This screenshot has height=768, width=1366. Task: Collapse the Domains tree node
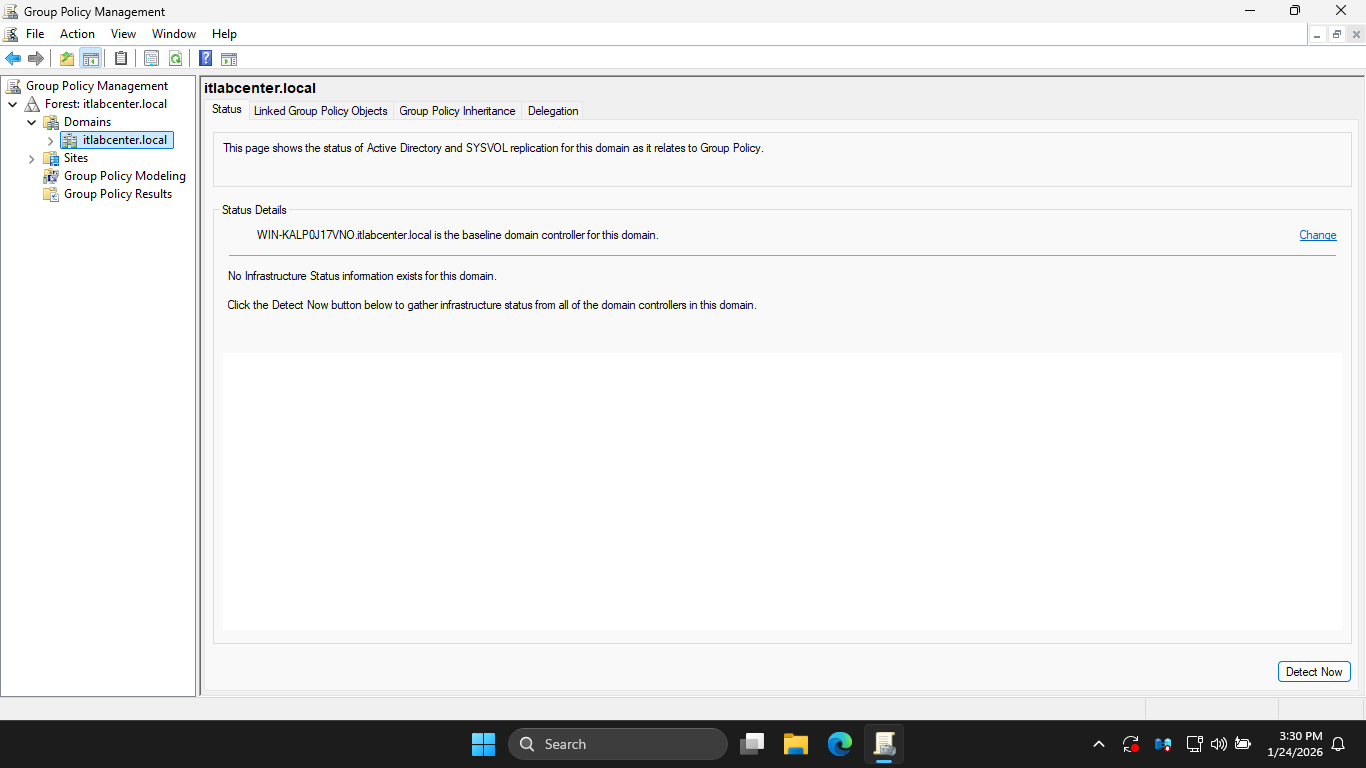coord(32,122)
